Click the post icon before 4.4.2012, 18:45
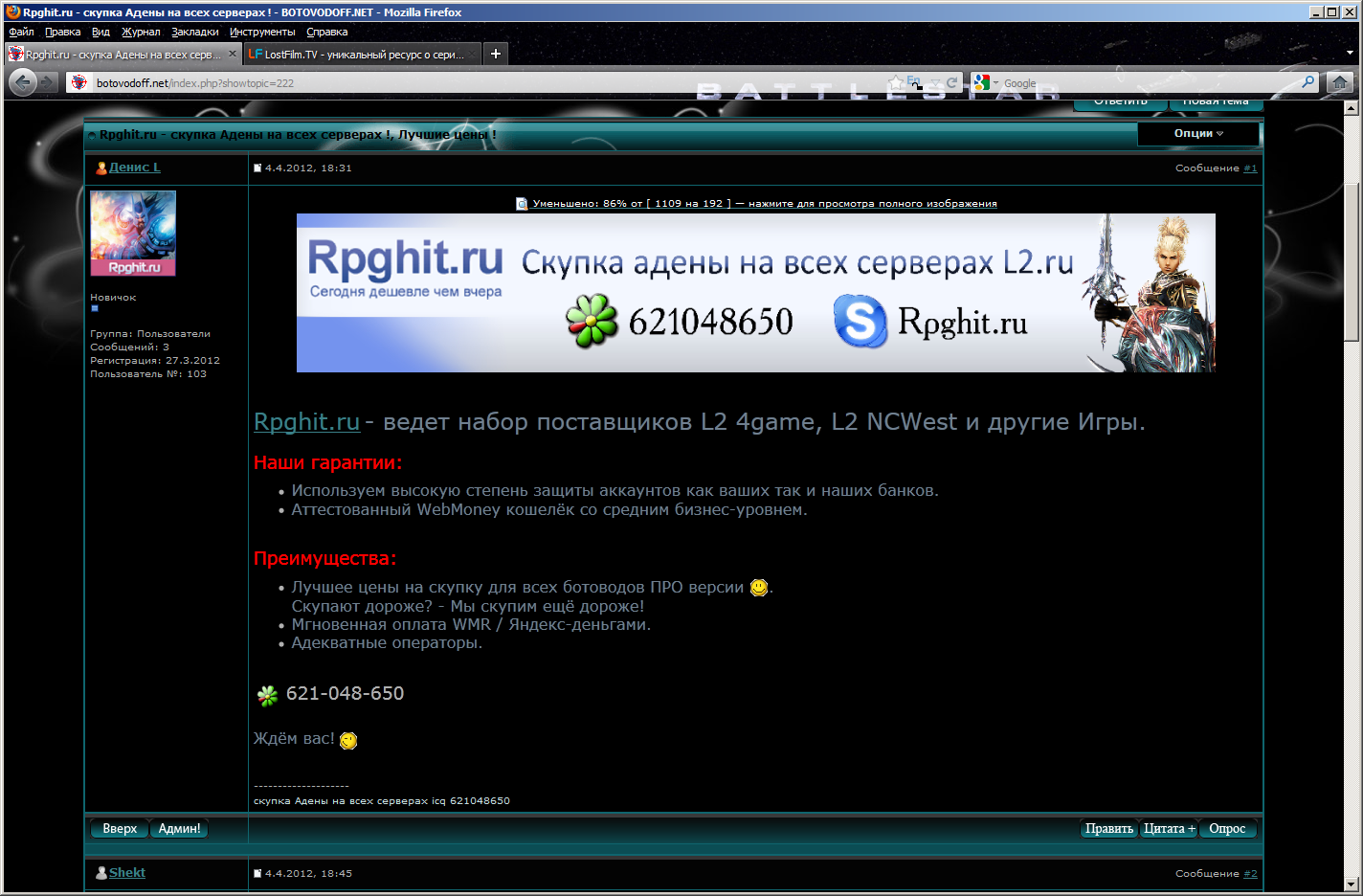Image resolution: width=1363 pixels, height=896 pixels. click(x=257, y=873)
